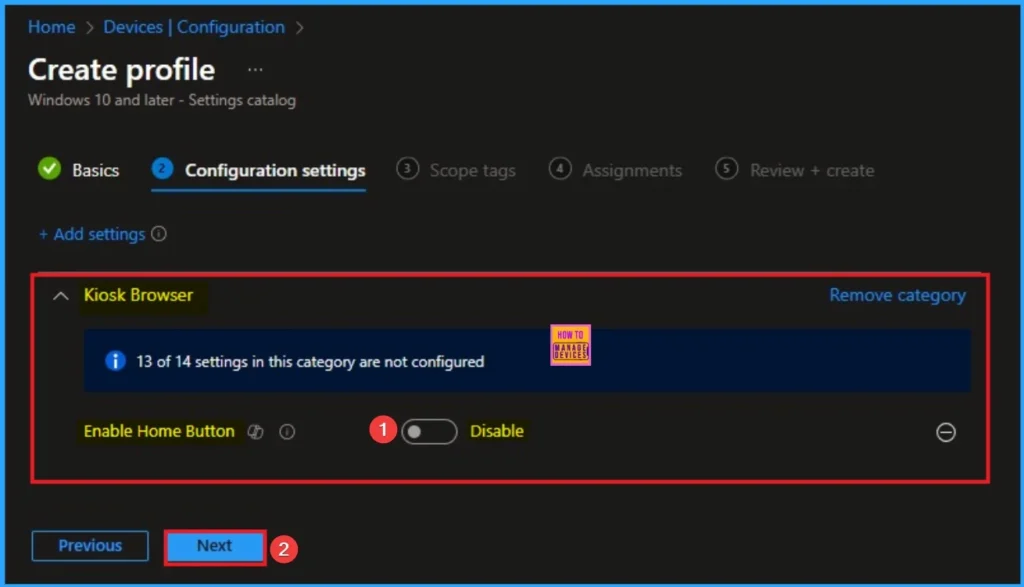Screen dimensions: 1024x587
Task: Open the ellipsis menu beside Create profile
Action: [255, 70]
